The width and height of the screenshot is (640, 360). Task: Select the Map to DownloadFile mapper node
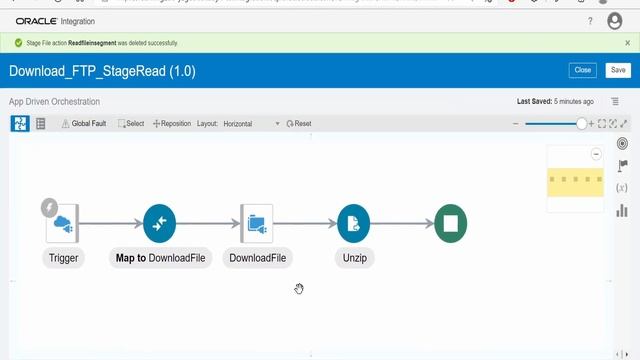point(160,223)
